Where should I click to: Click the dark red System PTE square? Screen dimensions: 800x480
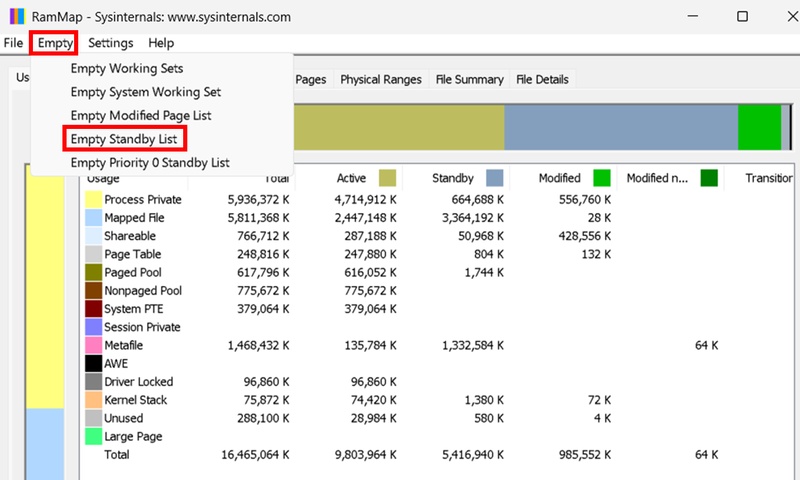[x=93, y=309]
